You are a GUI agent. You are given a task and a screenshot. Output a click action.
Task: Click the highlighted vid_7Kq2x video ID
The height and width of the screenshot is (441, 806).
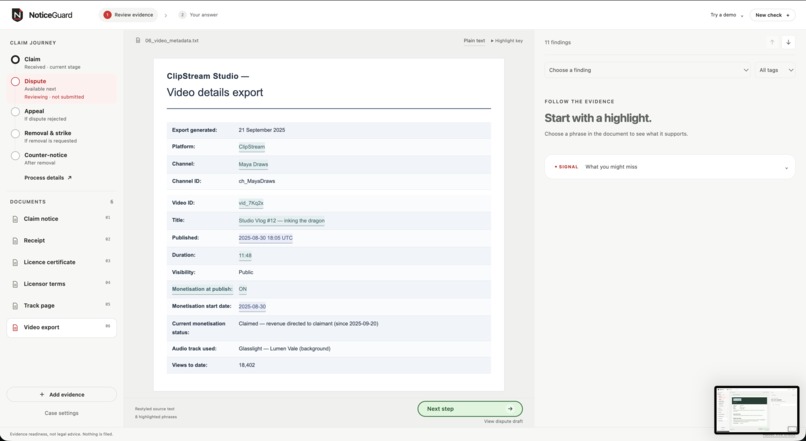pyautogui.click(x=251, y=203)
